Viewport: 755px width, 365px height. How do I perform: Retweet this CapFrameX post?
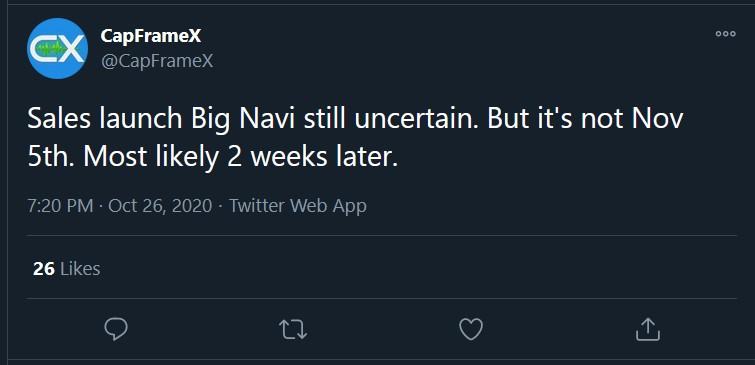(293, 330)
